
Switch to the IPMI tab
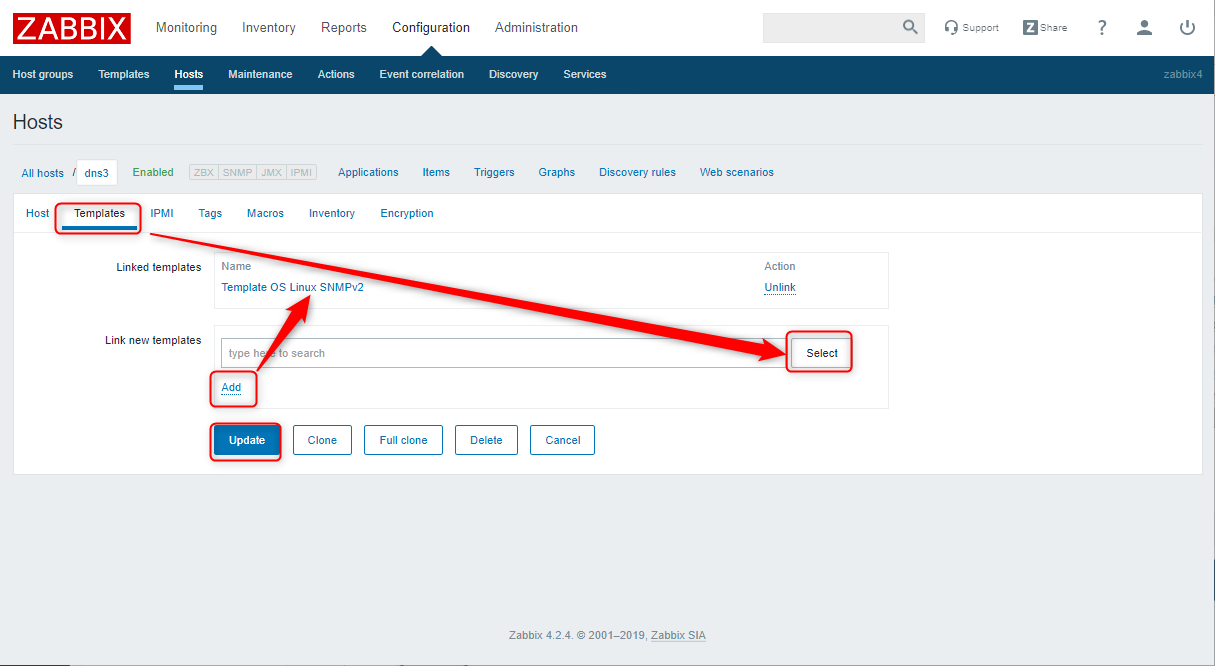pyautogui.click(x=162, y=213)
